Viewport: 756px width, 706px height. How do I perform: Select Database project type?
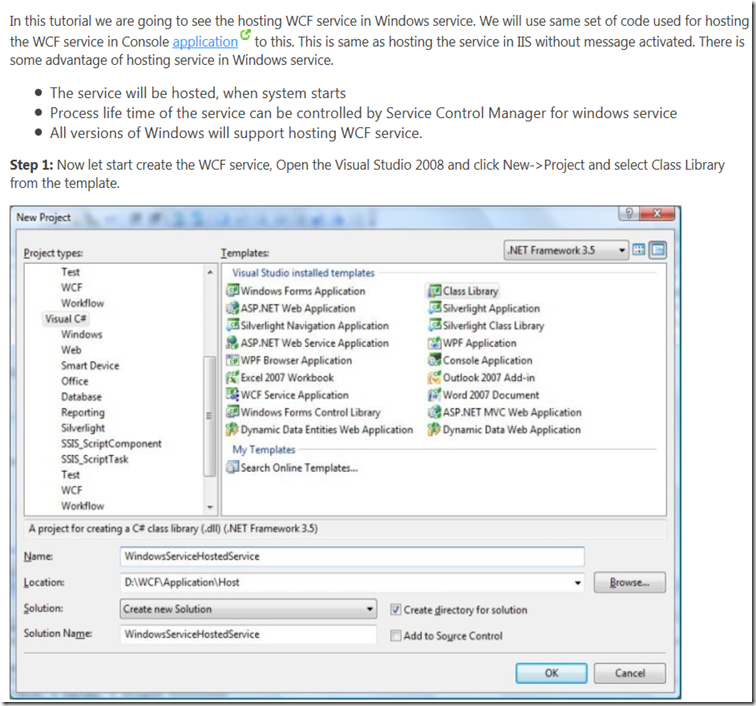click(81, 397)
